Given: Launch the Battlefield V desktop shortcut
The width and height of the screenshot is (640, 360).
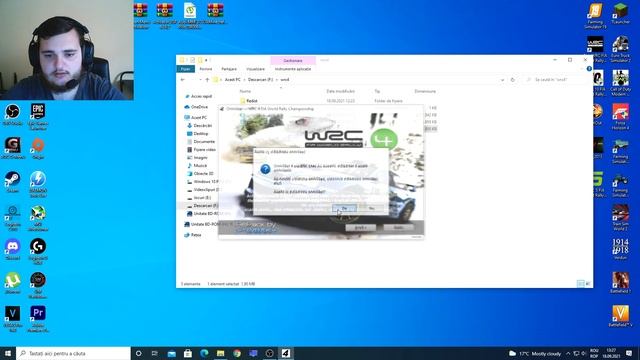Looking at the screenshot, I should pyautogui.click(x=620, y=317).
